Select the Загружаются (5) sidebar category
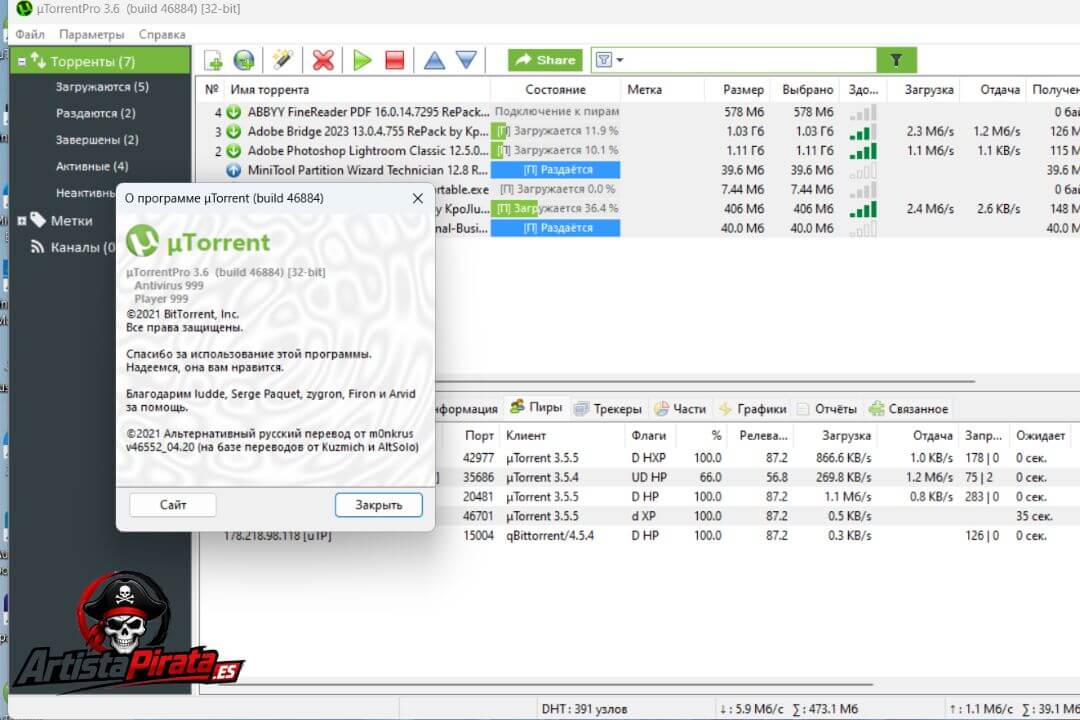The height and width of the screenshot is (720, 1080). click(102, 87)
